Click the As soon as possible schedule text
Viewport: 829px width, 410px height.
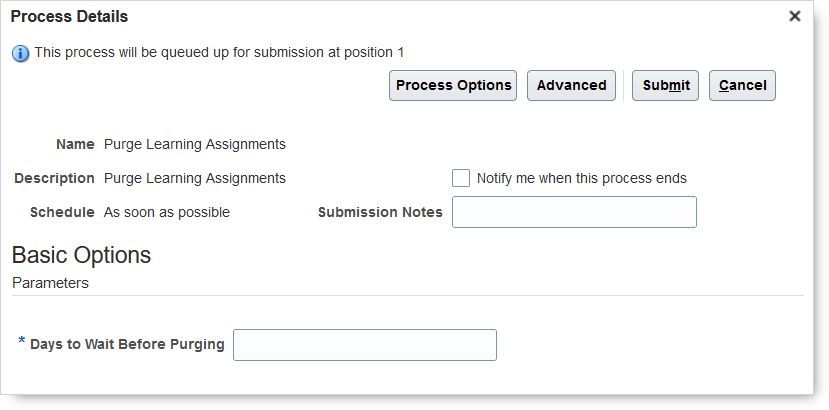[167, 212]
